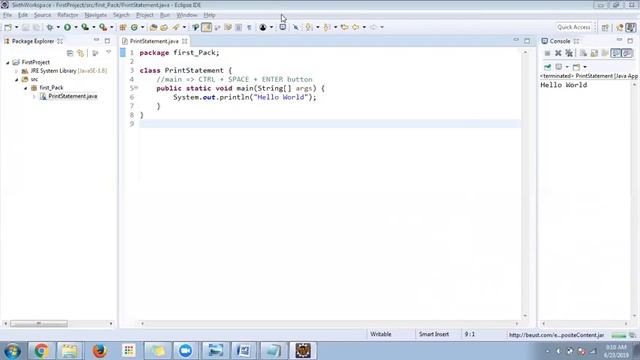Click Writable in the status bar
This screenshot has width=640, height=360.
(381, 334)
